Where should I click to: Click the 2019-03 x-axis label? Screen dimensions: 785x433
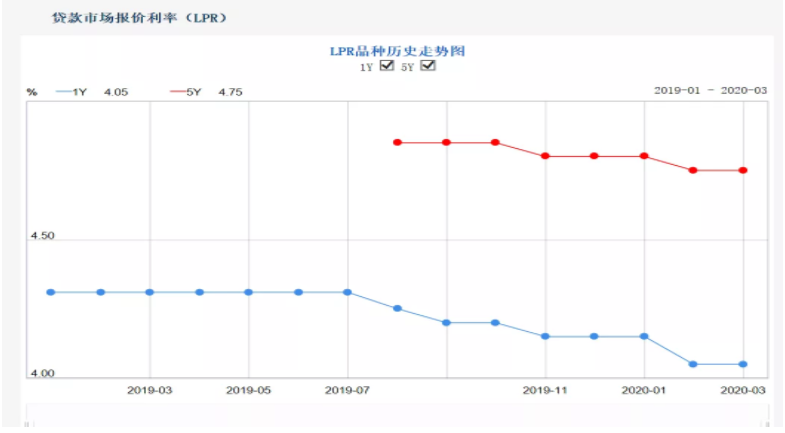pos(150,390)
